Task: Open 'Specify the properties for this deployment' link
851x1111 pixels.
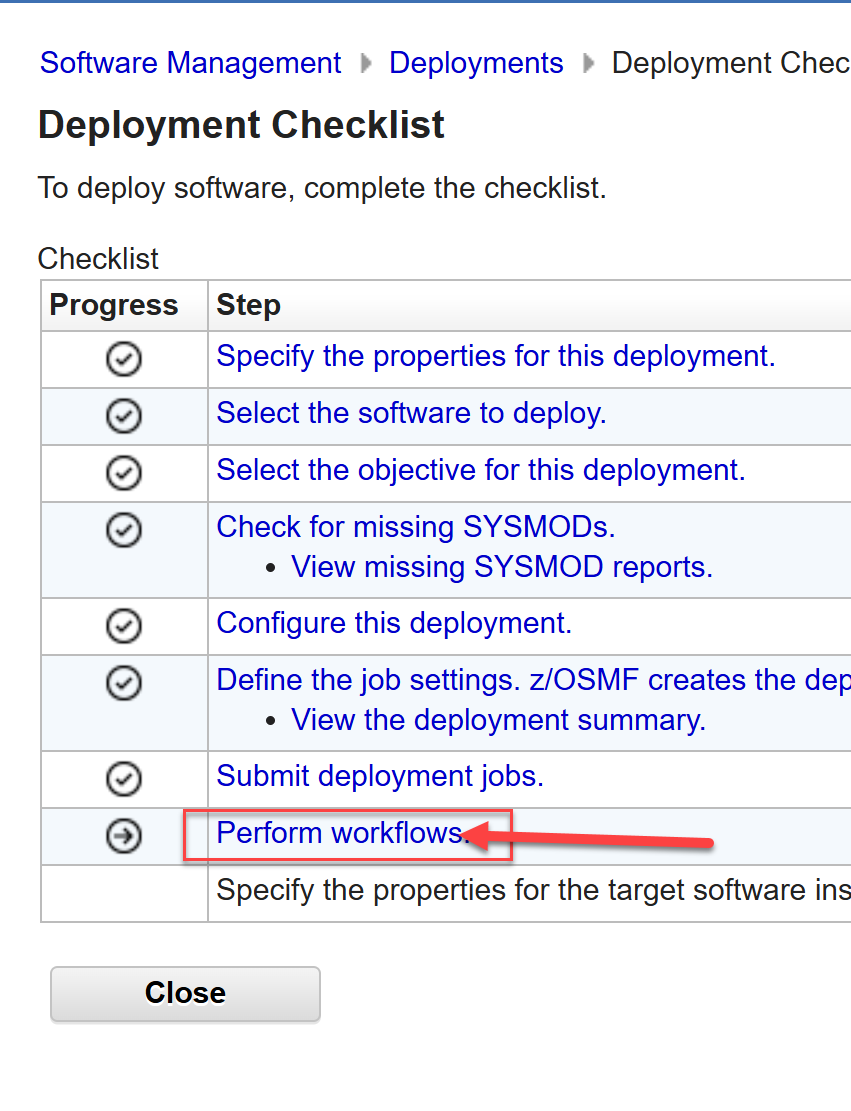Action: tap(495, 356)
